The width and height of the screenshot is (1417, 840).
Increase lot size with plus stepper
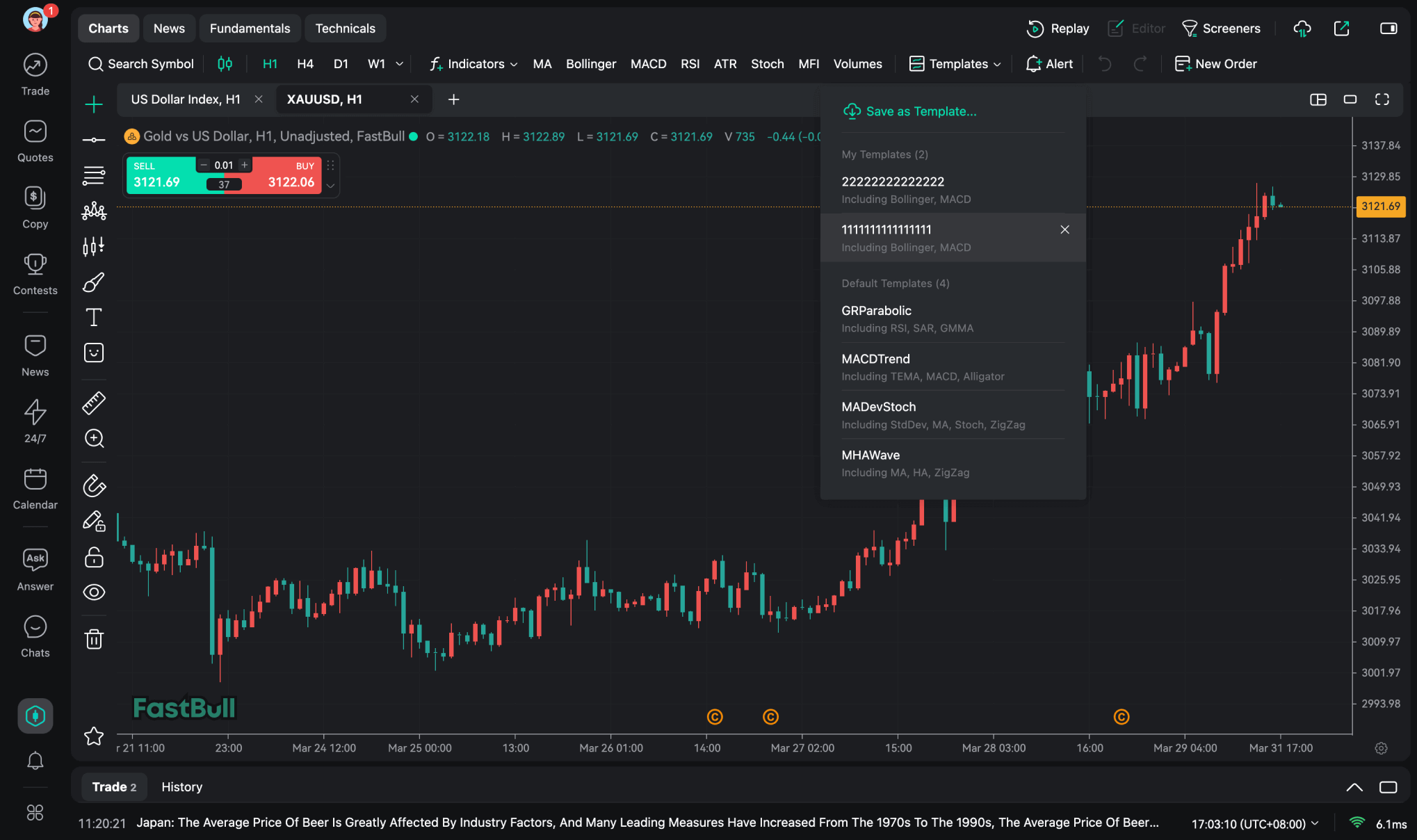245,165
